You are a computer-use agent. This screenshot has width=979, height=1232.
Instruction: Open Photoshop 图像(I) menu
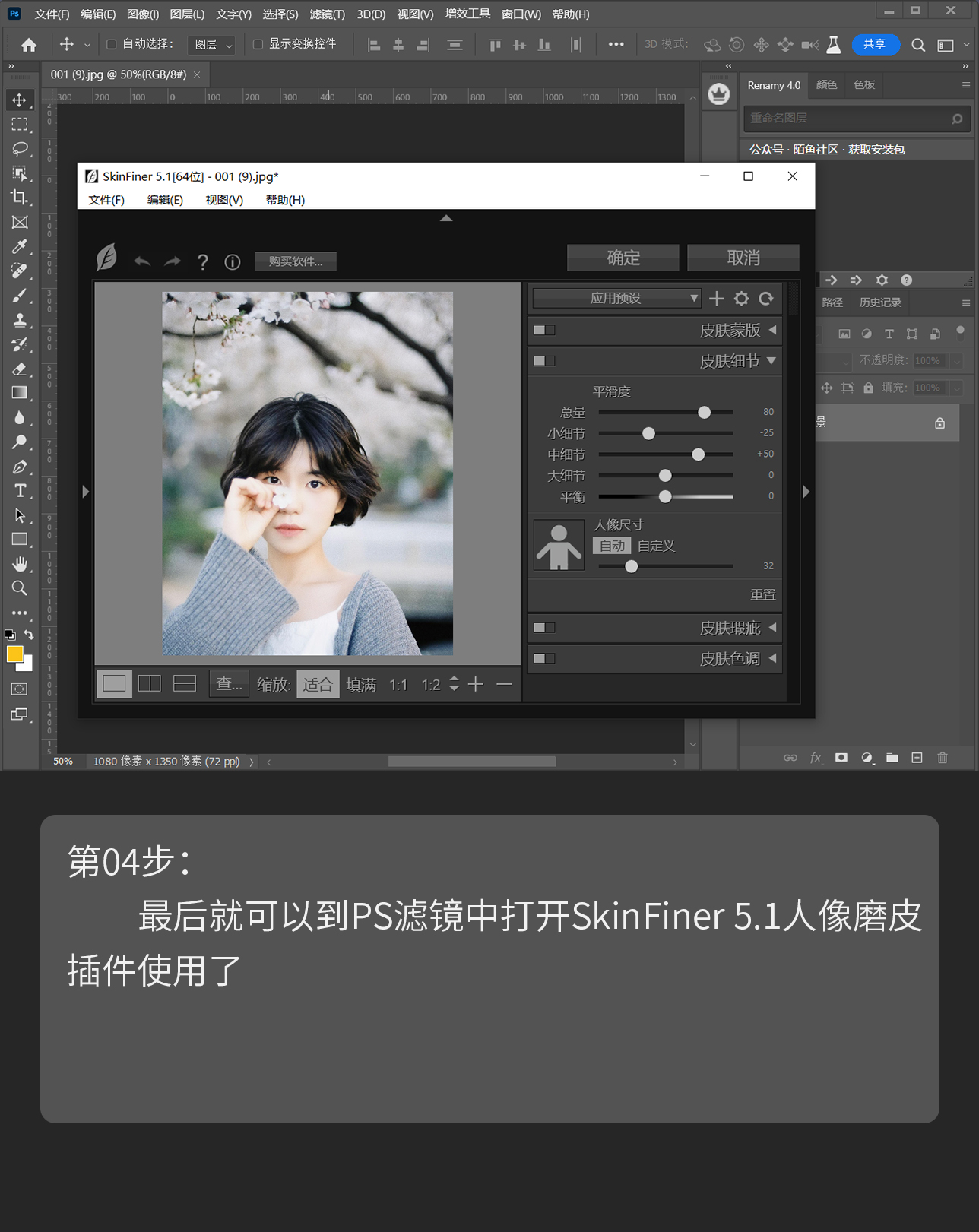(143, 14)
